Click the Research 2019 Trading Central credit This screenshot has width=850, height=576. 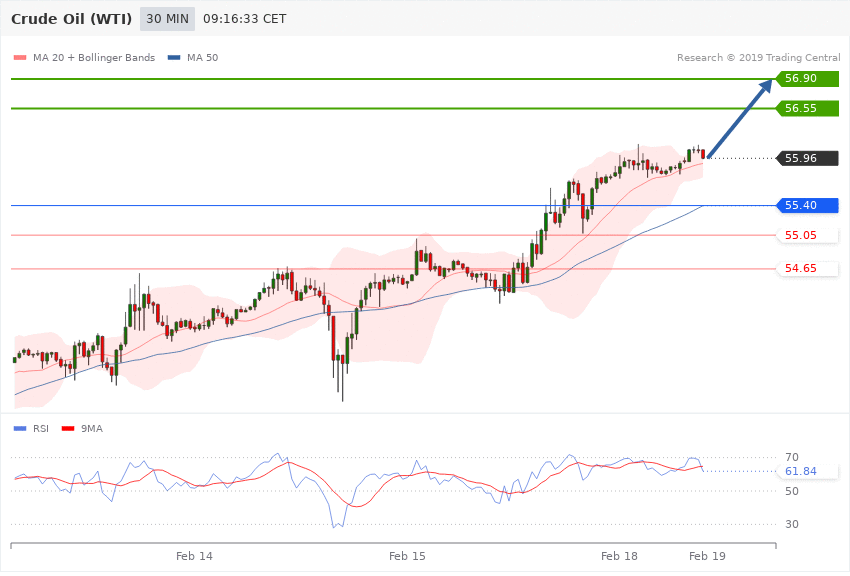pyautogui.click(x=758, y=57)
